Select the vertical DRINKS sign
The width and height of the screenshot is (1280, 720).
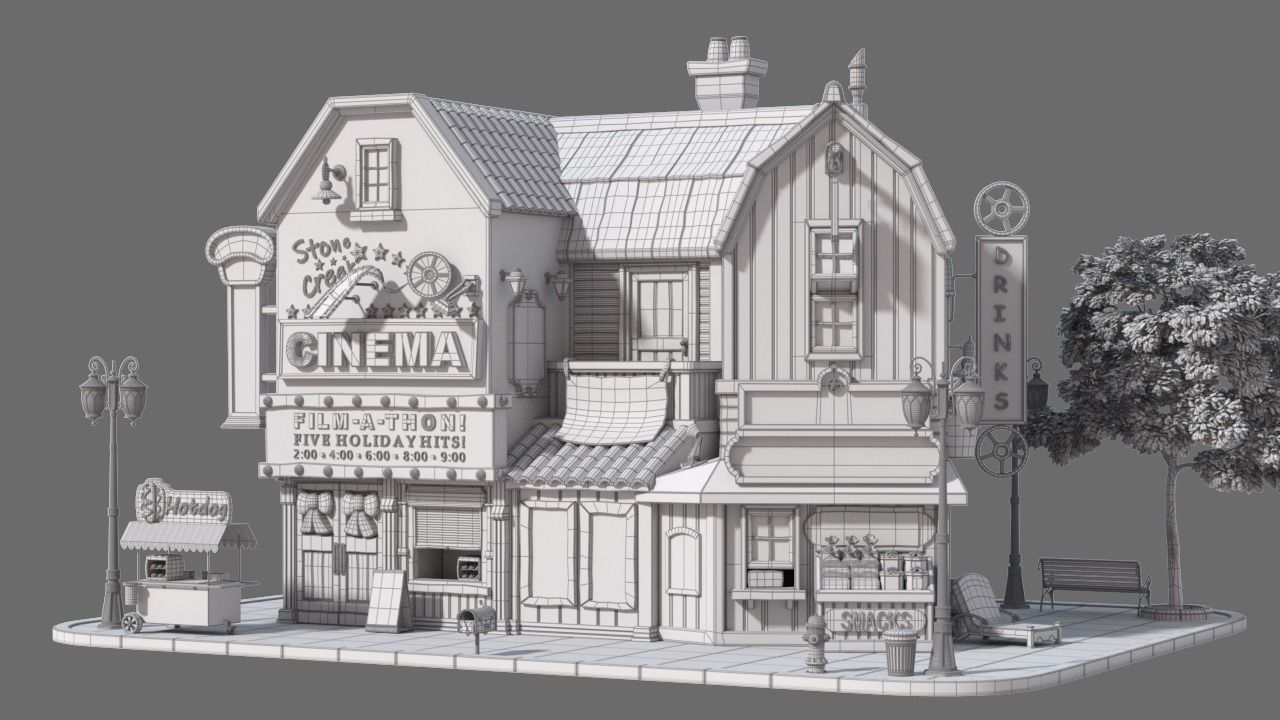tap(1001, 328)
